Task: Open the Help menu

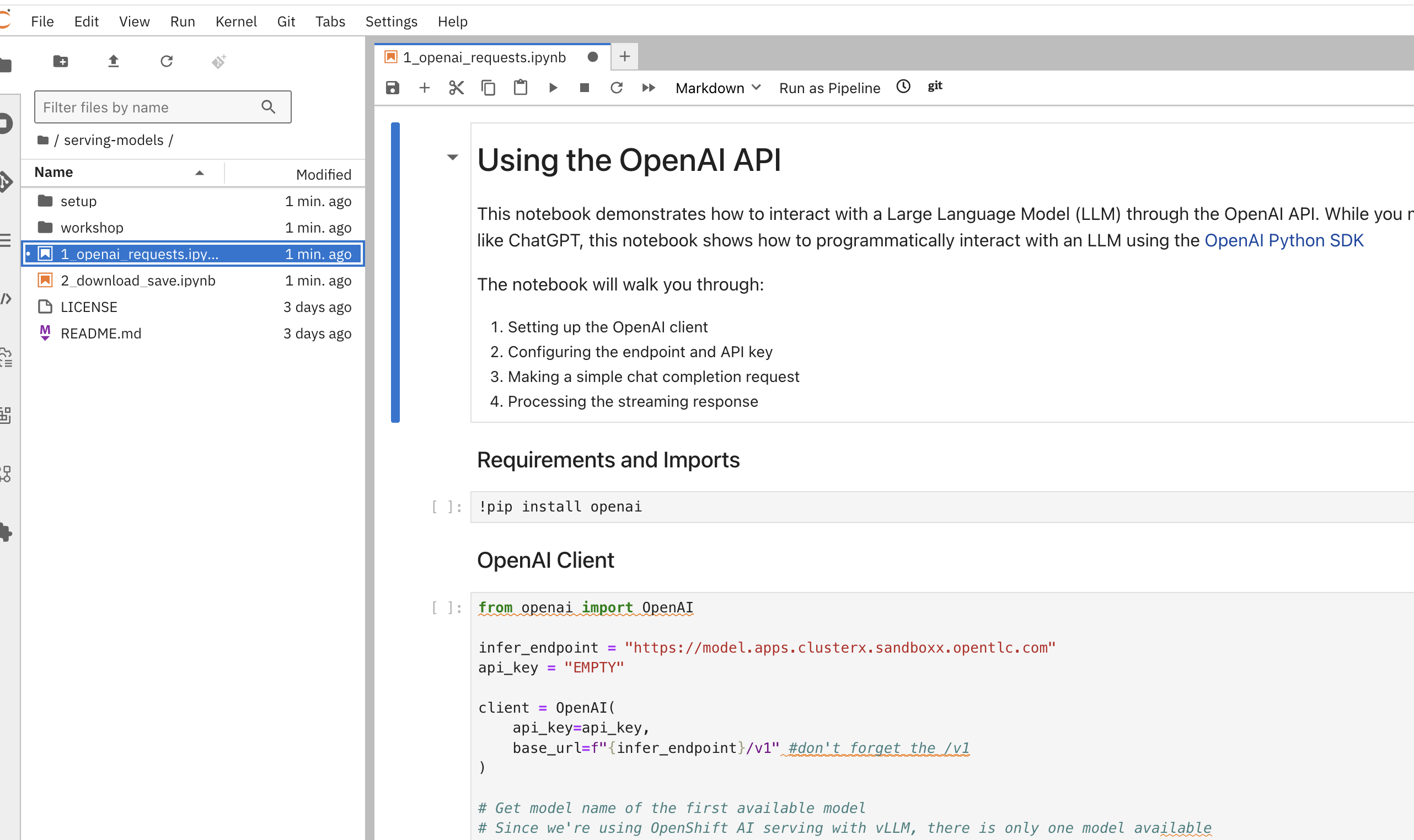Action: click(452, 21)
